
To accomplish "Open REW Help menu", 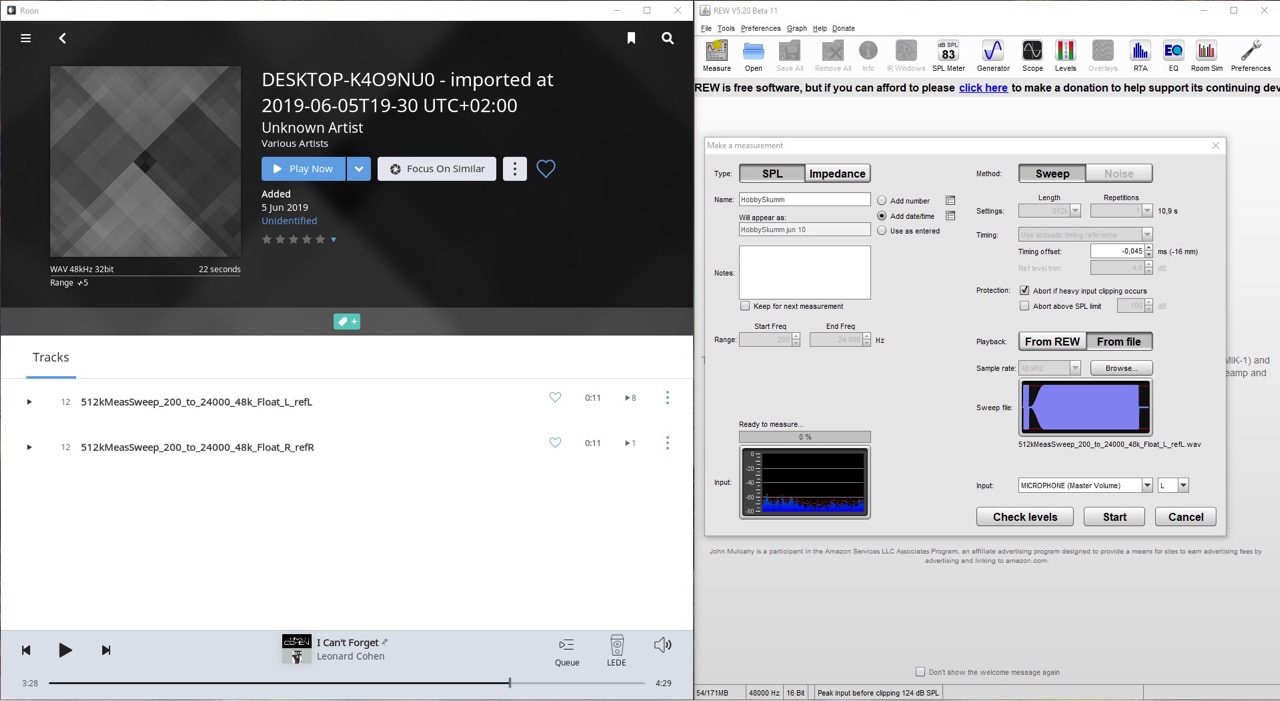I will [820, 28].
